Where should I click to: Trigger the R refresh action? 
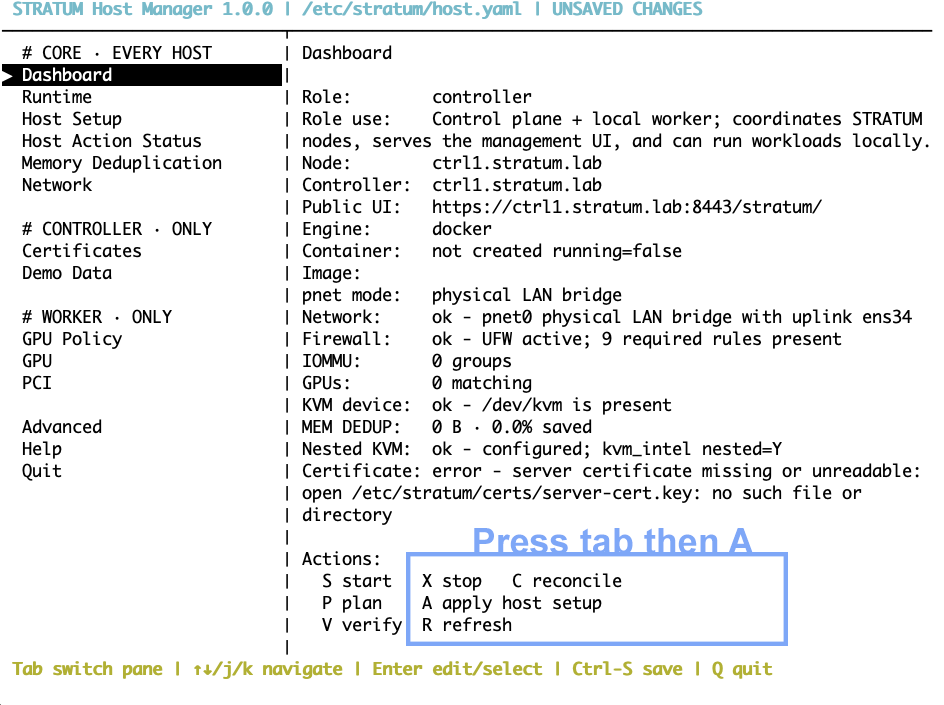467,626
